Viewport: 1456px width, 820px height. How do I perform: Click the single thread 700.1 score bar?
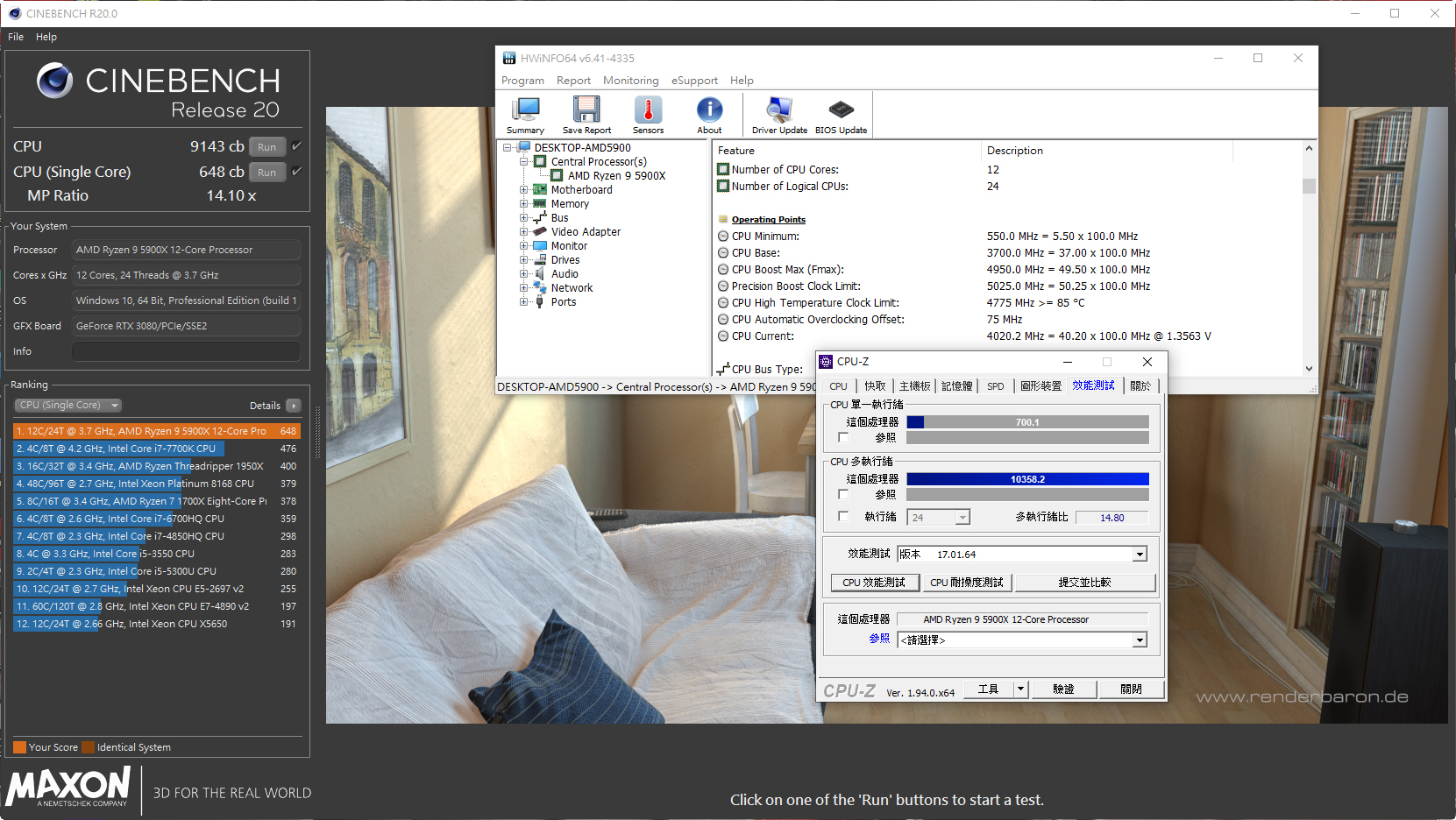(1027, 422)
